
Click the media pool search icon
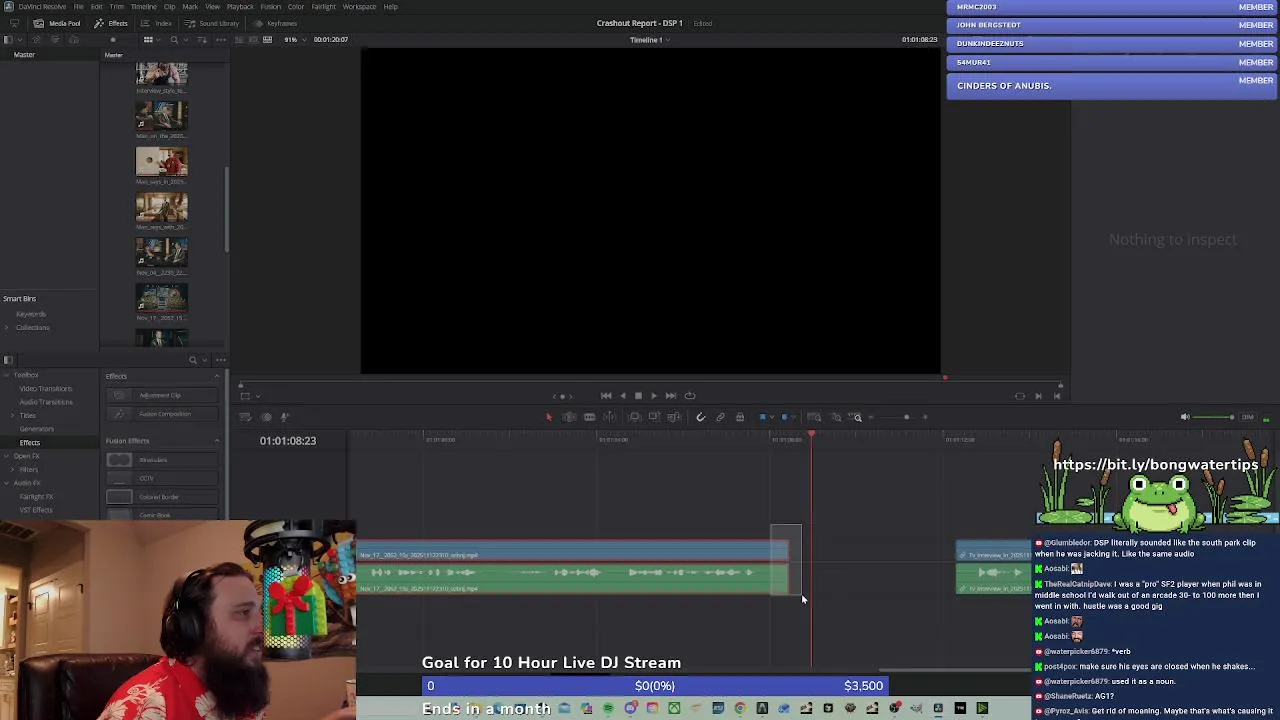coord(173,40)
